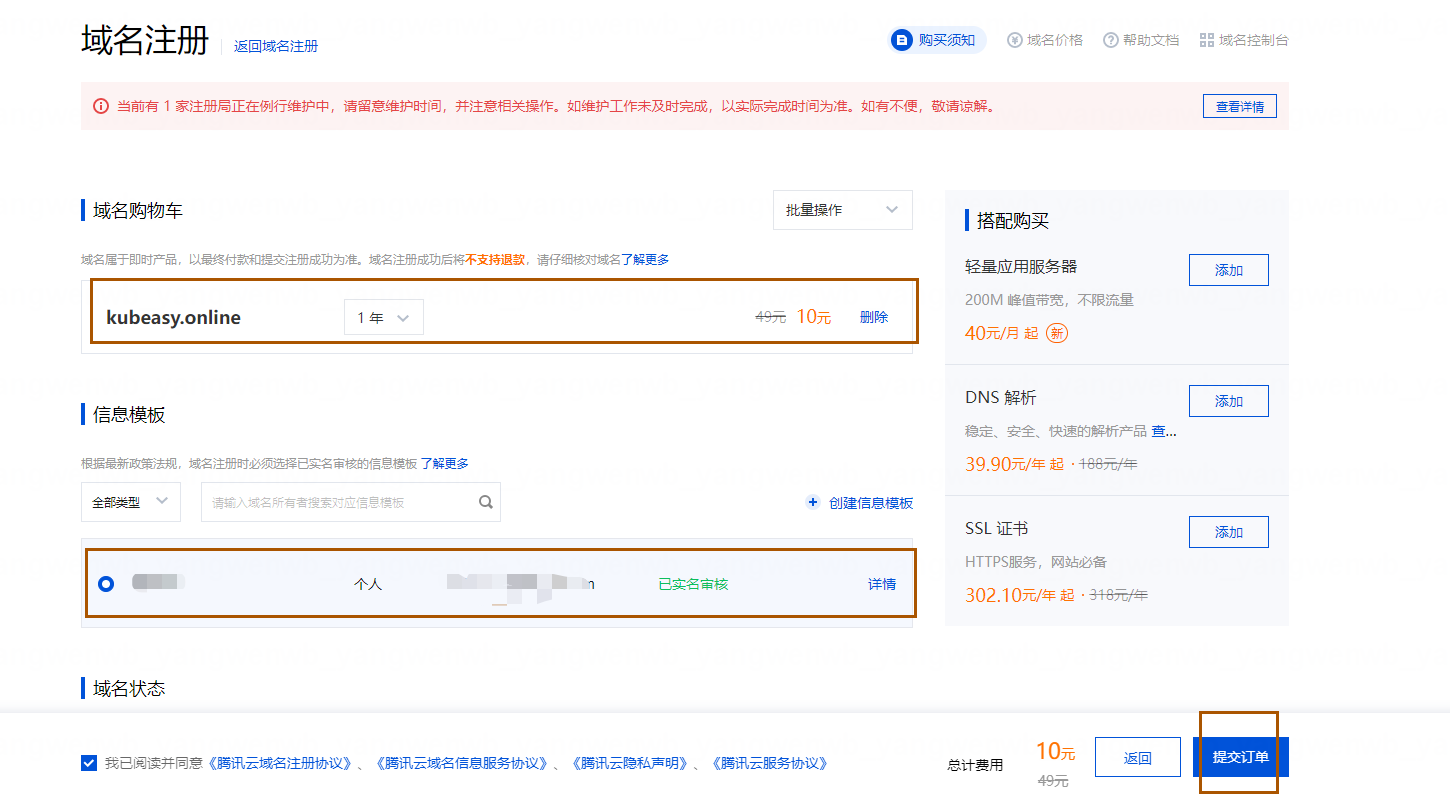Click 了解更多 link under 信息模板

[x=444, y=463]
